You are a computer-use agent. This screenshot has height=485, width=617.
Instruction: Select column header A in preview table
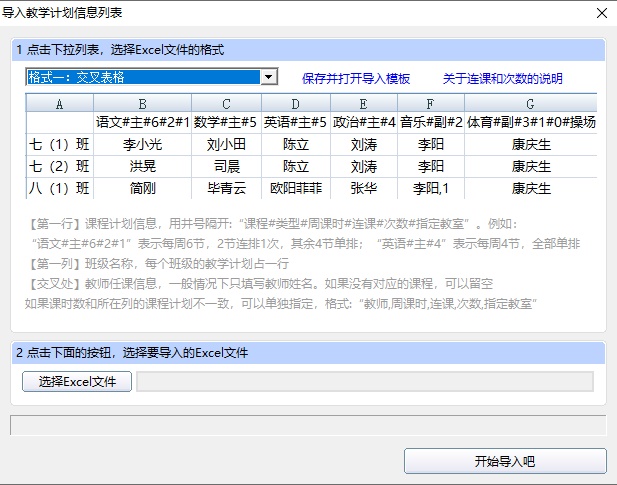click(59, 104)
